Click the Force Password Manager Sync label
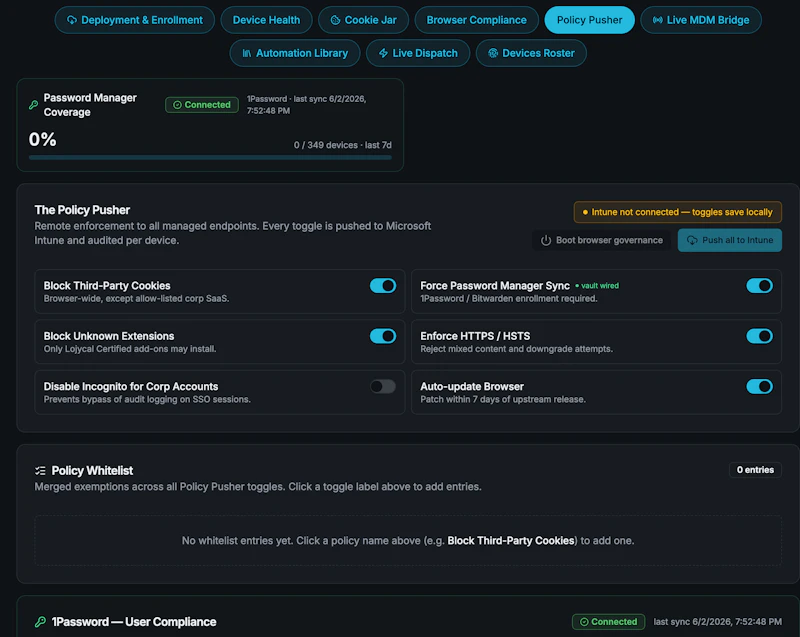 pyautogui.click(x=494, y=286)
